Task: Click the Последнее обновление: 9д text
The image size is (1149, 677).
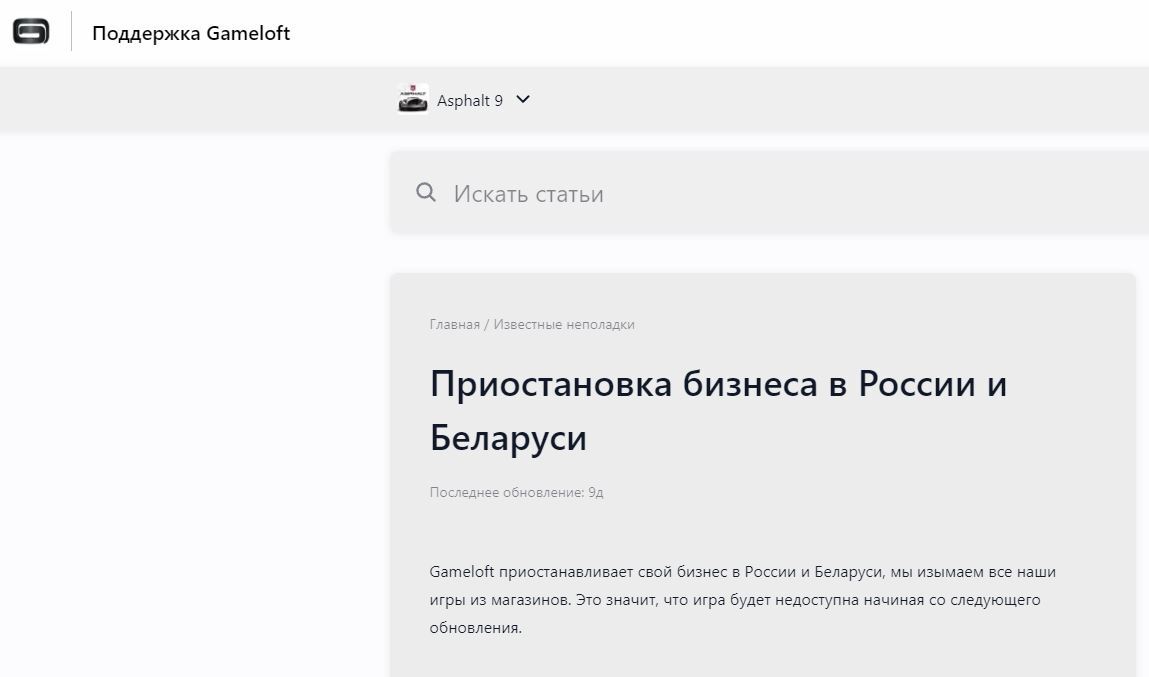Action: pyautogui.click(x=517, y=492)
